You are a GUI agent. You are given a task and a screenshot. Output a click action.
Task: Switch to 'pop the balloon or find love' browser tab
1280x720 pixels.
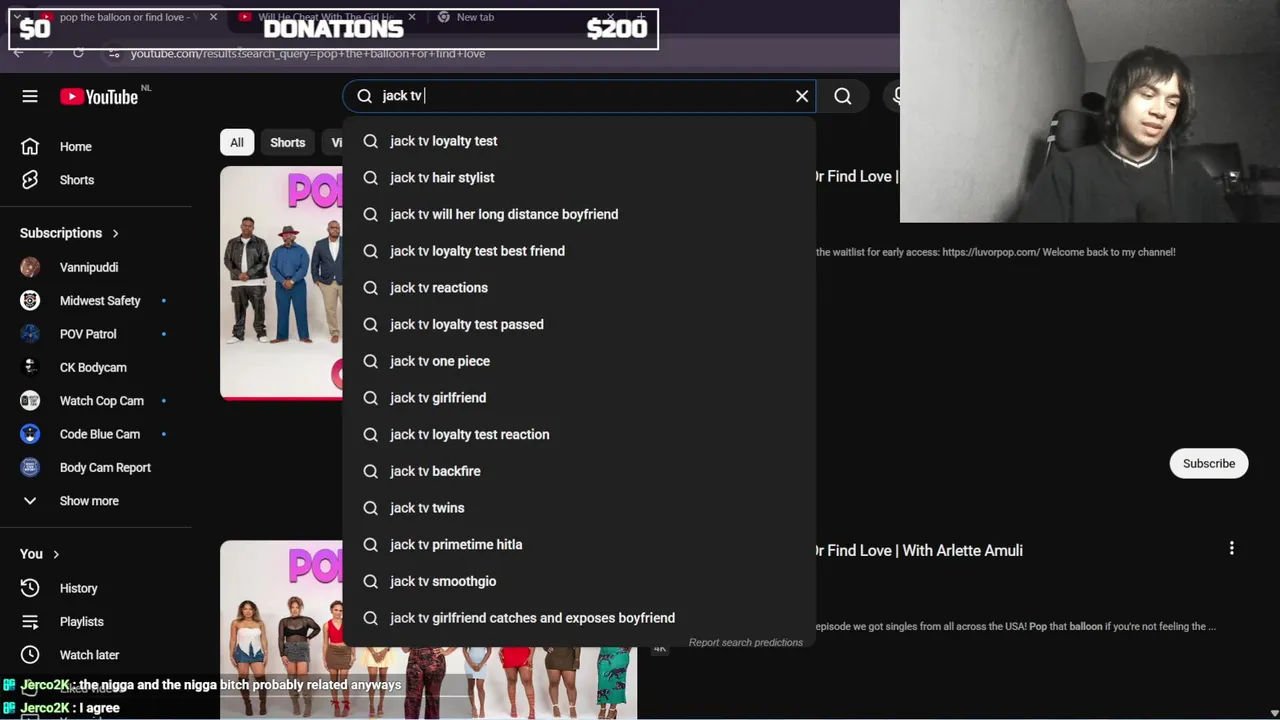coord(125,17)
